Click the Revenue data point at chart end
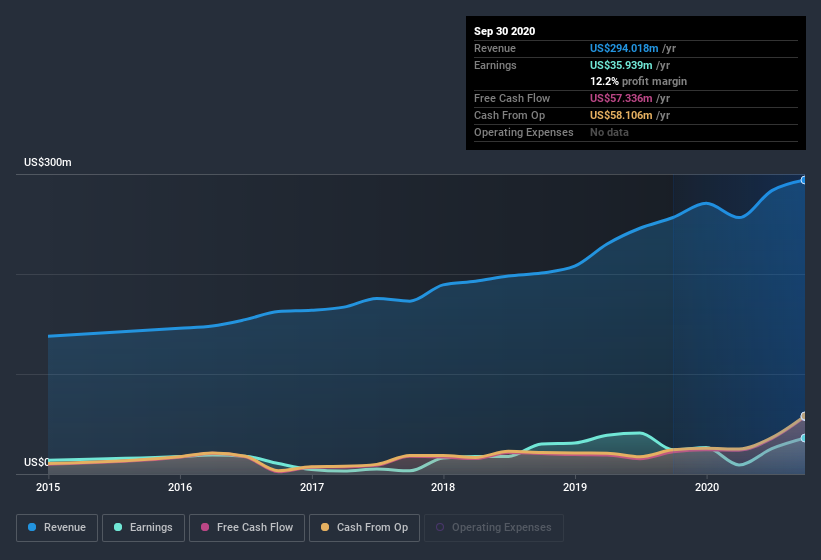 [x=804, y=180]
